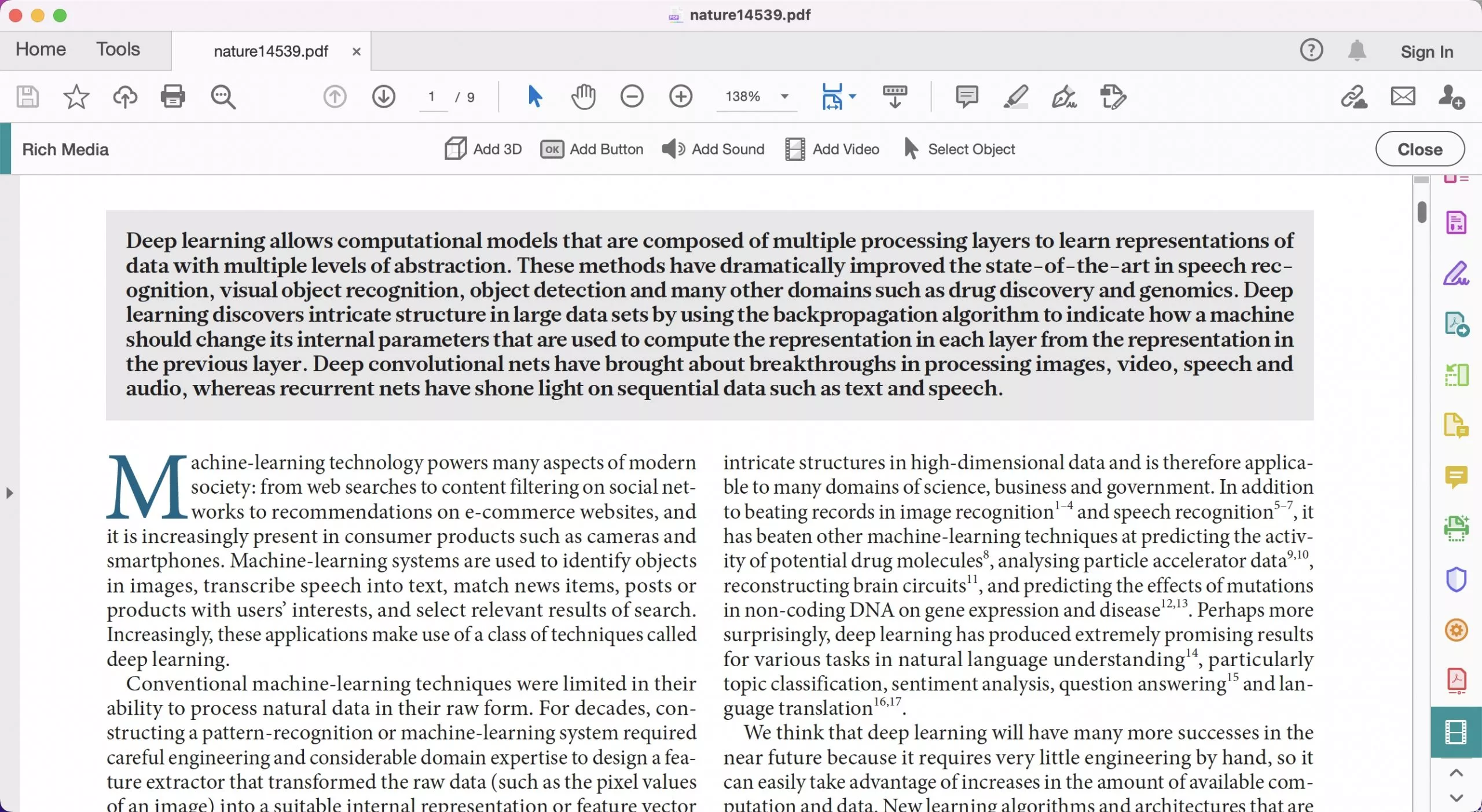Switch between Select and Hand tool by clicking arrow cursor
Viewport: 1482px width, 812px height.
click(534, 97)
